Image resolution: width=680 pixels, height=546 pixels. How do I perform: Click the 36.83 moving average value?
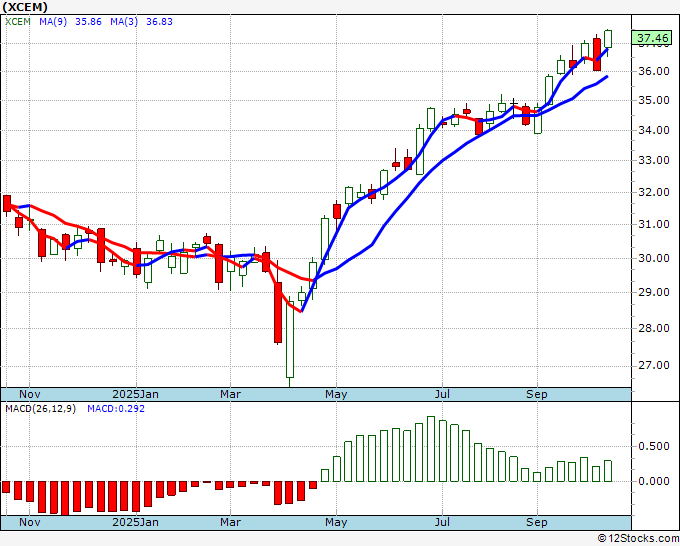tap(160, 21)
